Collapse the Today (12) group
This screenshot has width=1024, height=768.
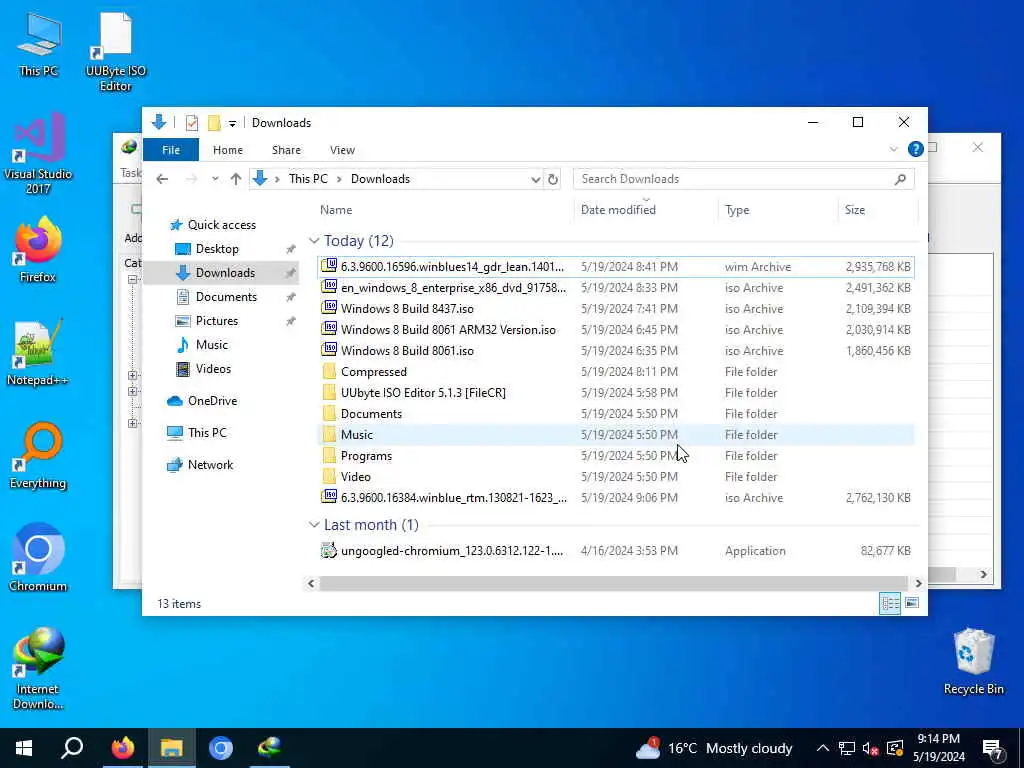point(314,241)
